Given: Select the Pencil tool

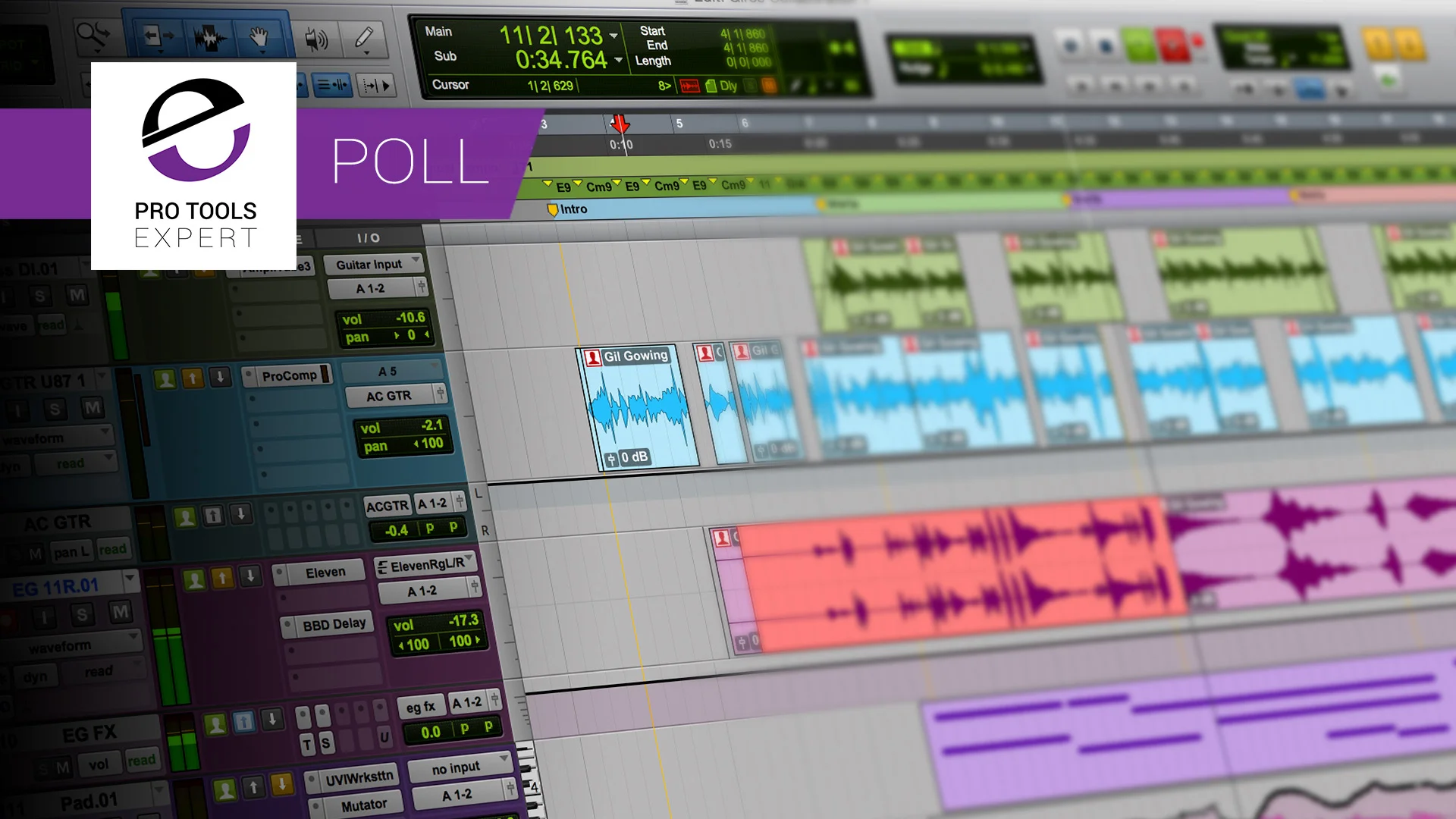Looking at the screenshot, I should tap(364, 37).
